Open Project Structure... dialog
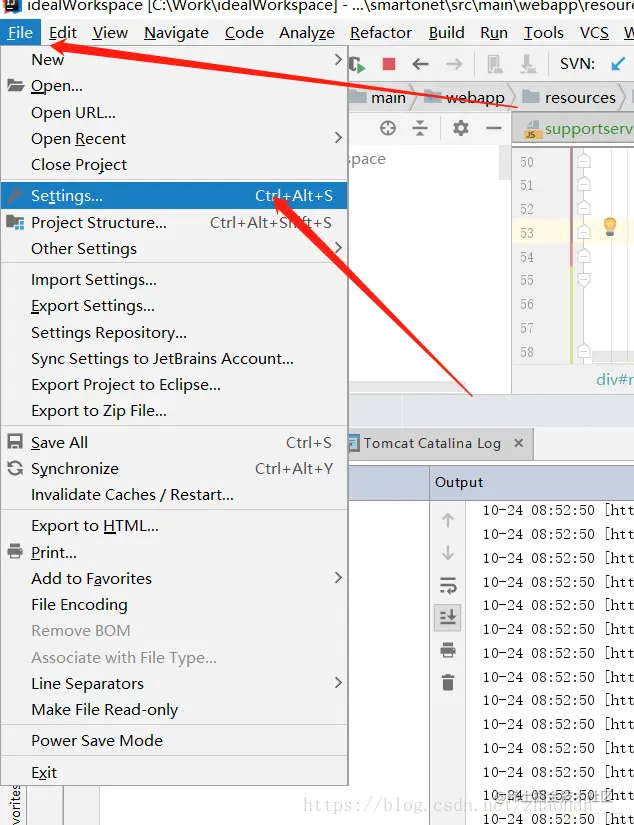 click(x=174, y=223)
